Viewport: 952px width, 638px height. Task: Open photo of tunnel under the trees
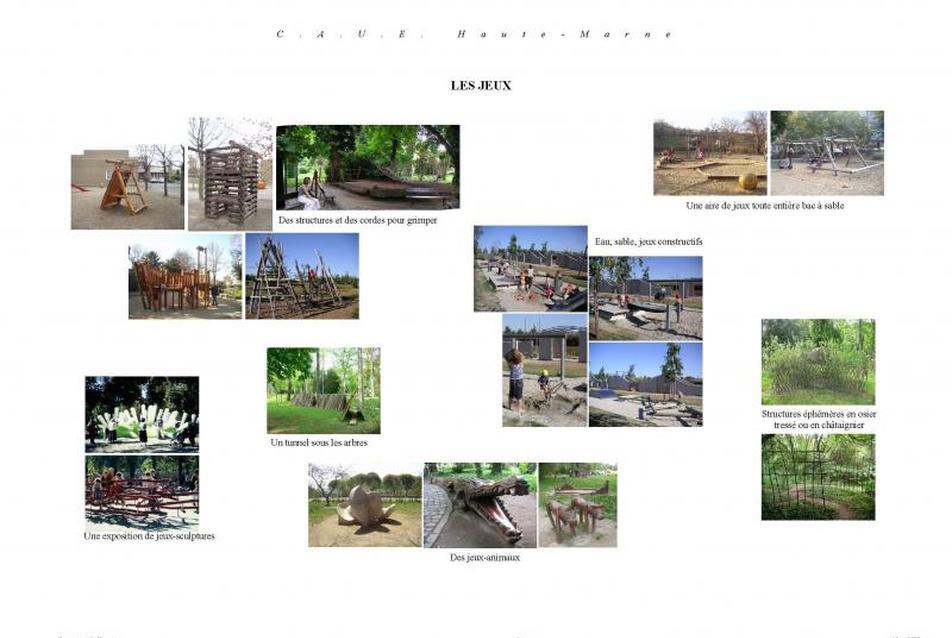(324, 390)
